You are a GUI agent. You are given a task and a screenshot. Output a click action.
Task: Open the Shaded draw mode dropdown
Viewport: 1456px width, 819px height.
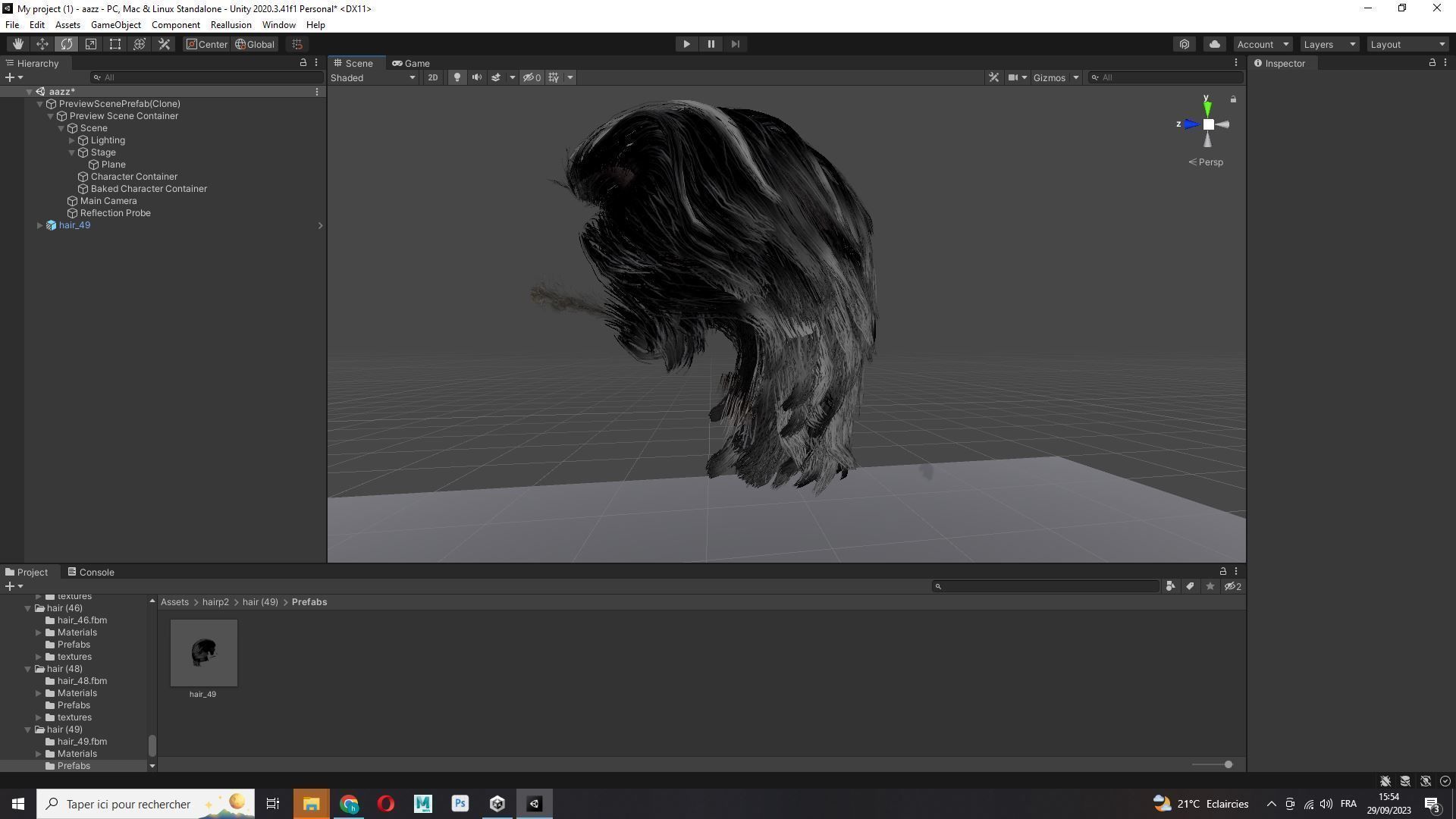pyautogui.click(x=373, y=77)
